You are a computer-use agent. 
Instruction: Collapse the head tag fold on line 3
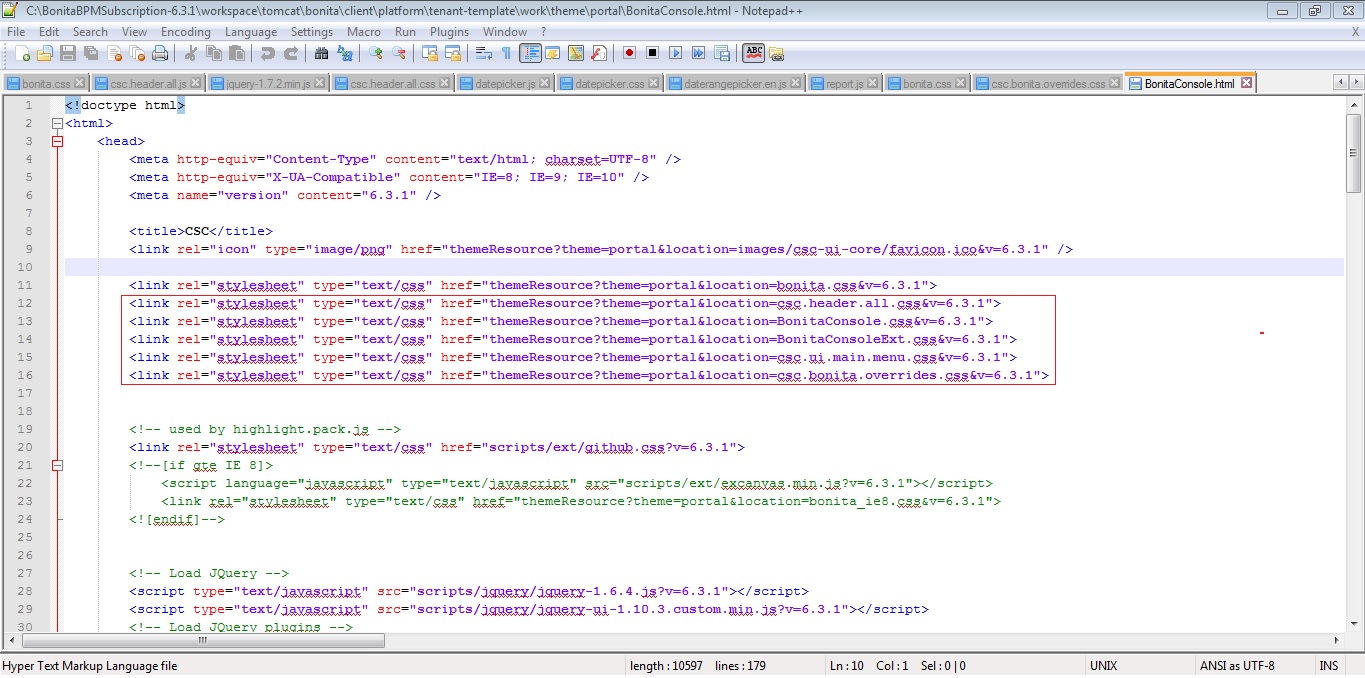(x=57, y=141)
